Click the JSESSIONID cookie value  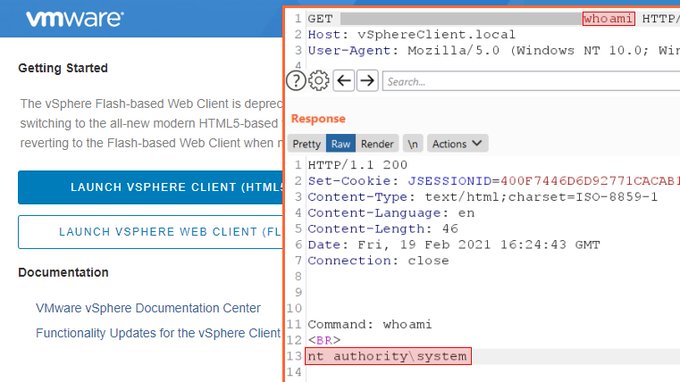pos(590,181)
